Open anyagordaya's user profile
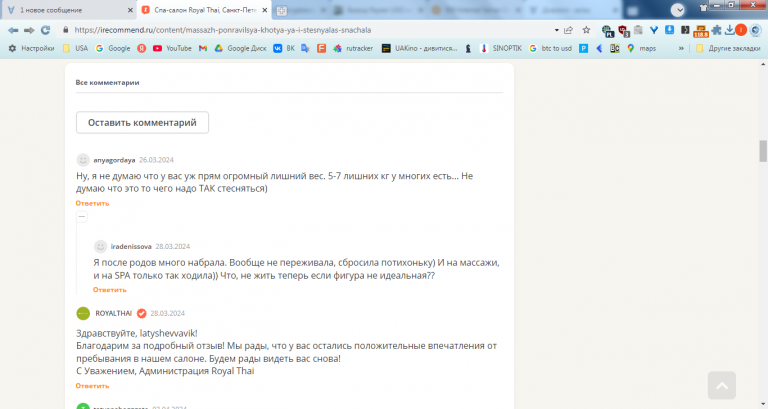 (114, 160)
